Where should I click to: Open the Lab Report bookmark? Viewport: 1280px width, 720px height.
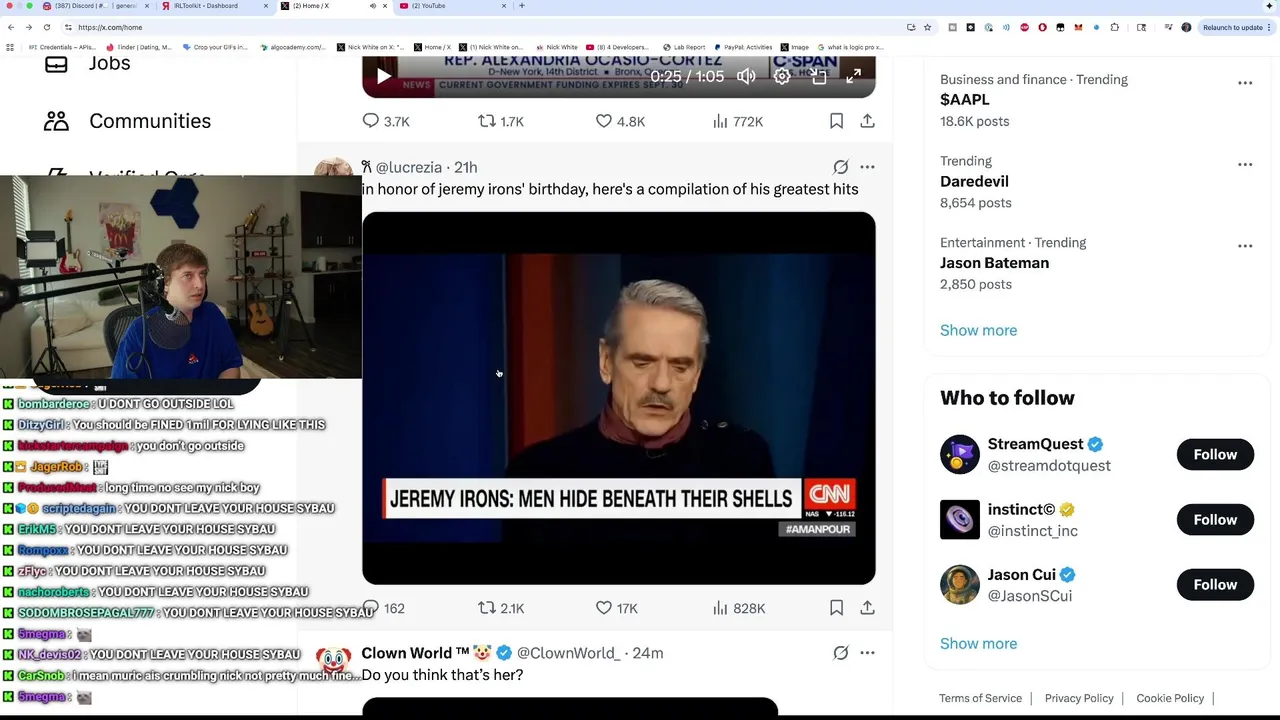pos(684,47)
